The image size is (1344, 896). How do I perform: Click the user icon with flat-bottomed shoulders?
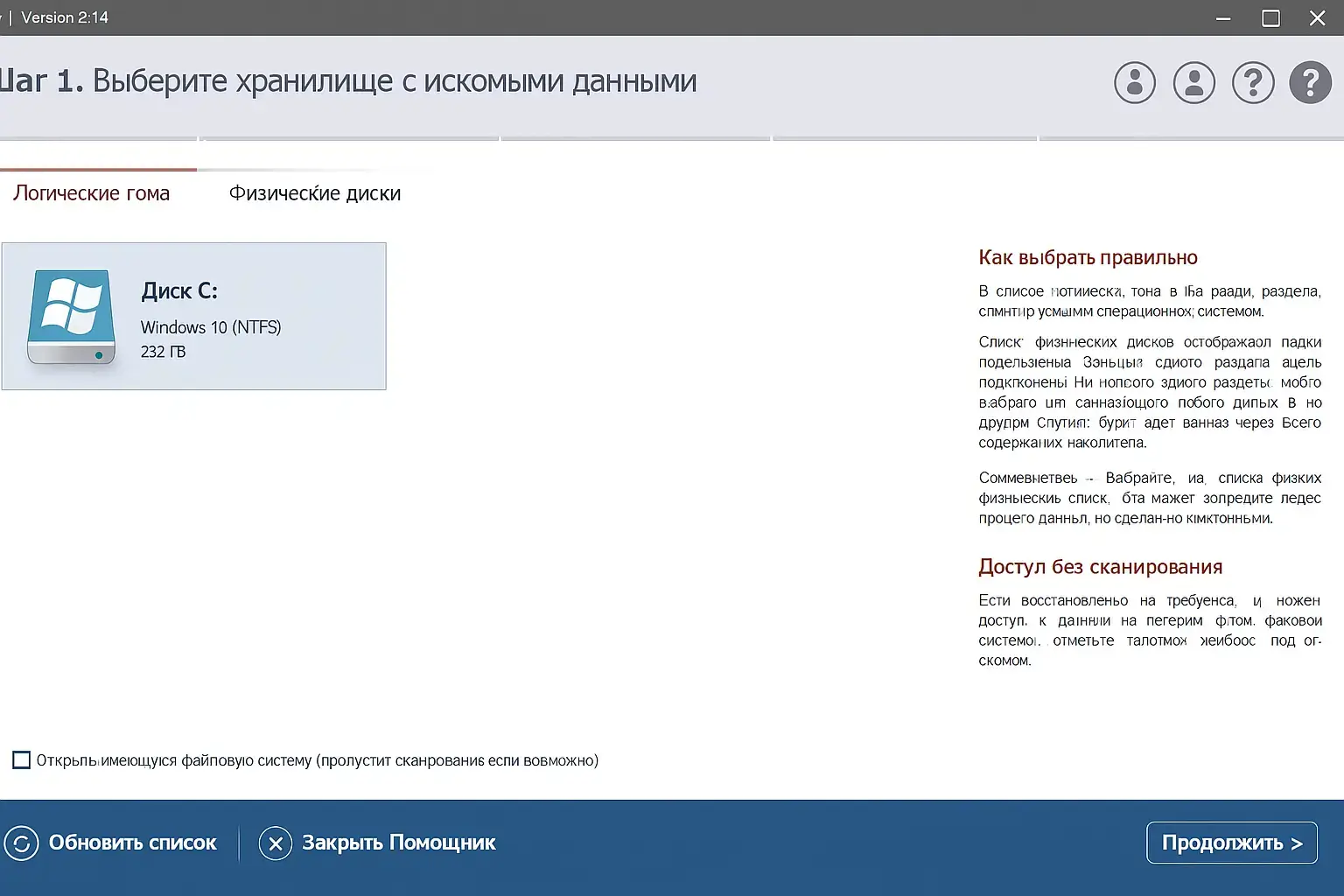[x=1194, y=83]
